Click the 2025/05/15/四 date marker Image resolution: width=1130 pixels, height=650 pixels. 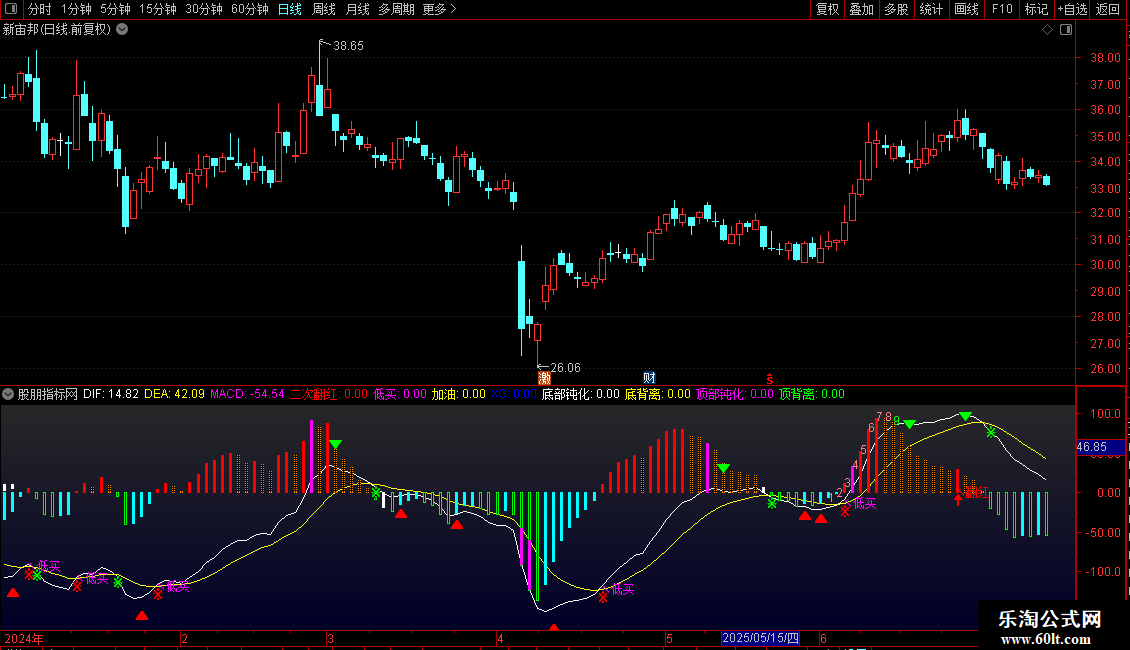pos(760,638)
